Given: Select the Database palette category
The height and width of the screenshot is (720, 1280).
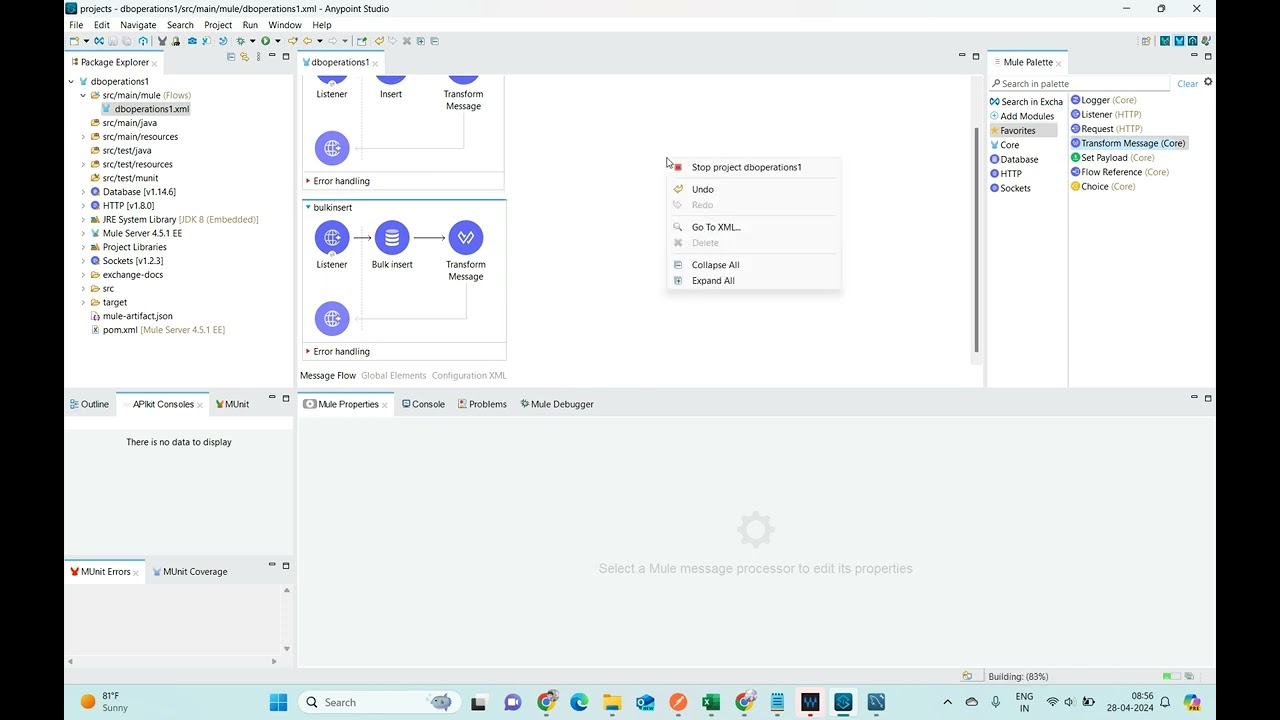Looking at the screenshot, I should click(1014, 159).
